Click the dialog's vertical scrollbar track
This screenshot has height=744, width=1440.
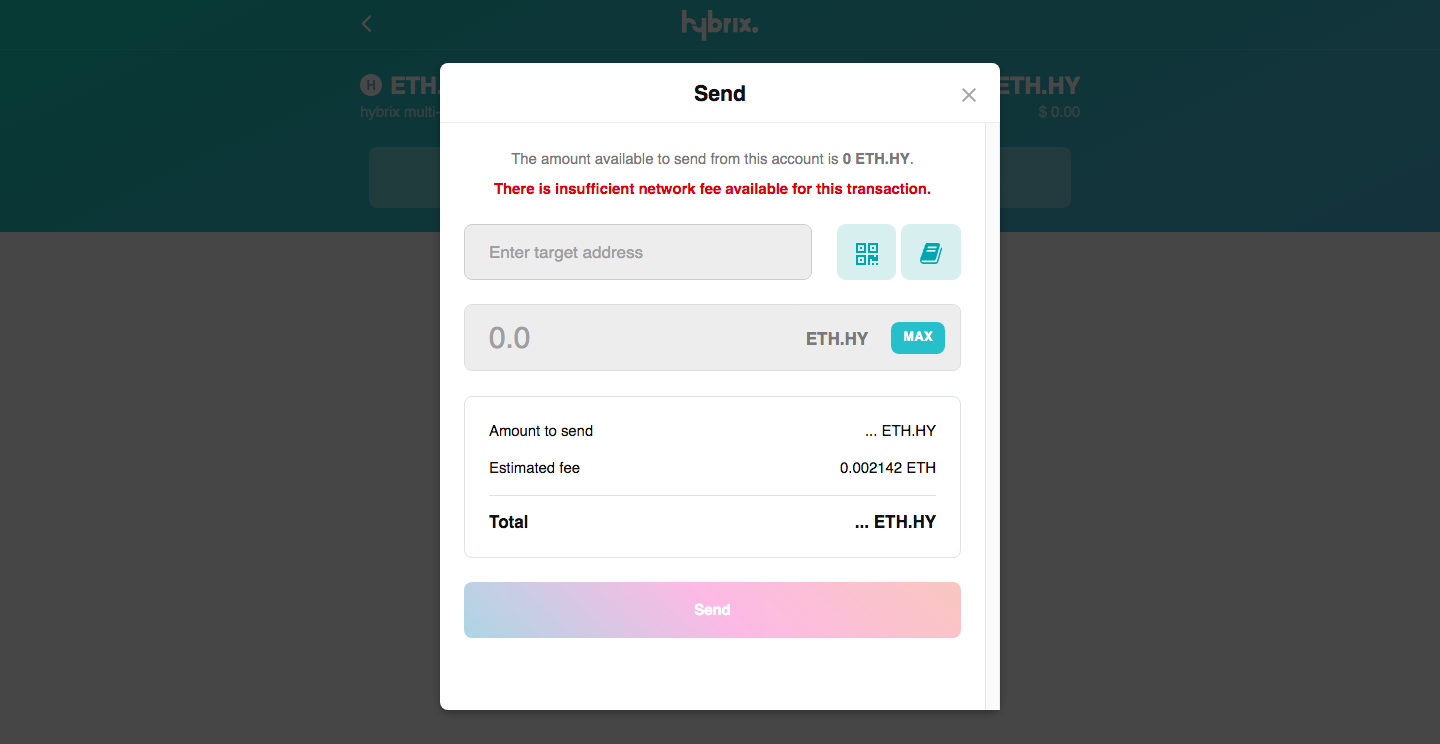click(x=992, y=400)
